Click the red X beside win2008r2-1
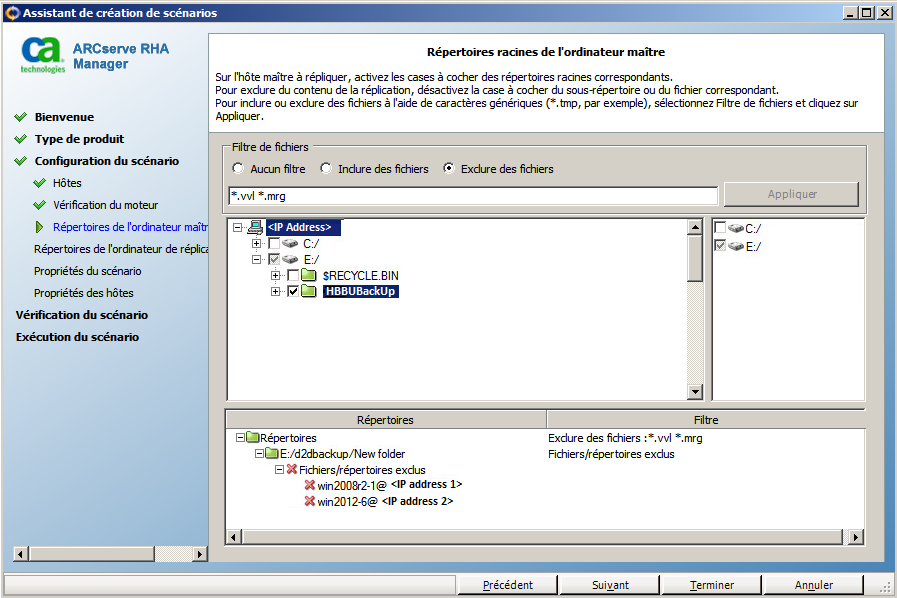 tap(310, 485)
